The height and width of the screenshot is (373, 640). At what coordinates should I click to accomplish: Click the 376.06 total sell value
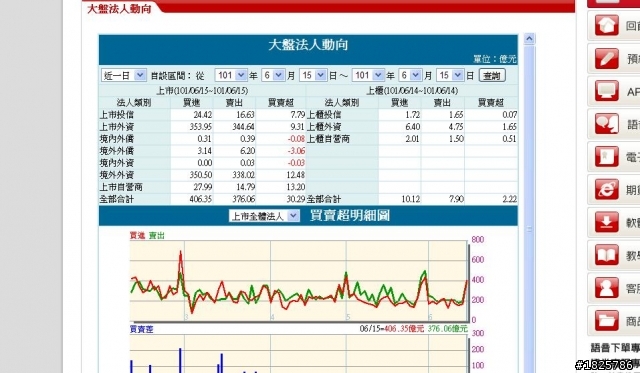[243, 199]
